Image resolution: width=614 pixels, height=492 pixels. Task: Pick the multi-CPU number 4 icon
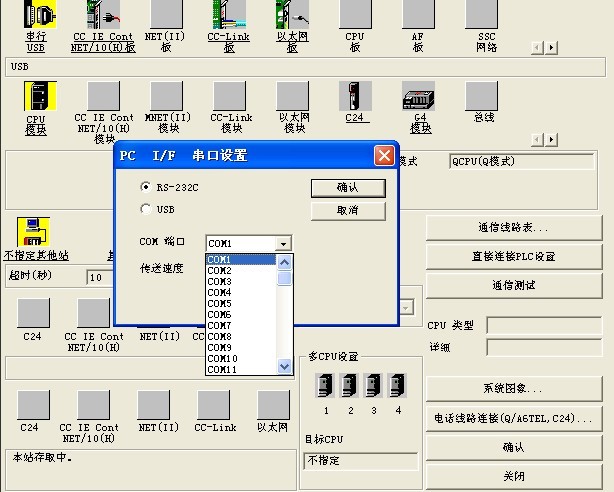(397, 385)
